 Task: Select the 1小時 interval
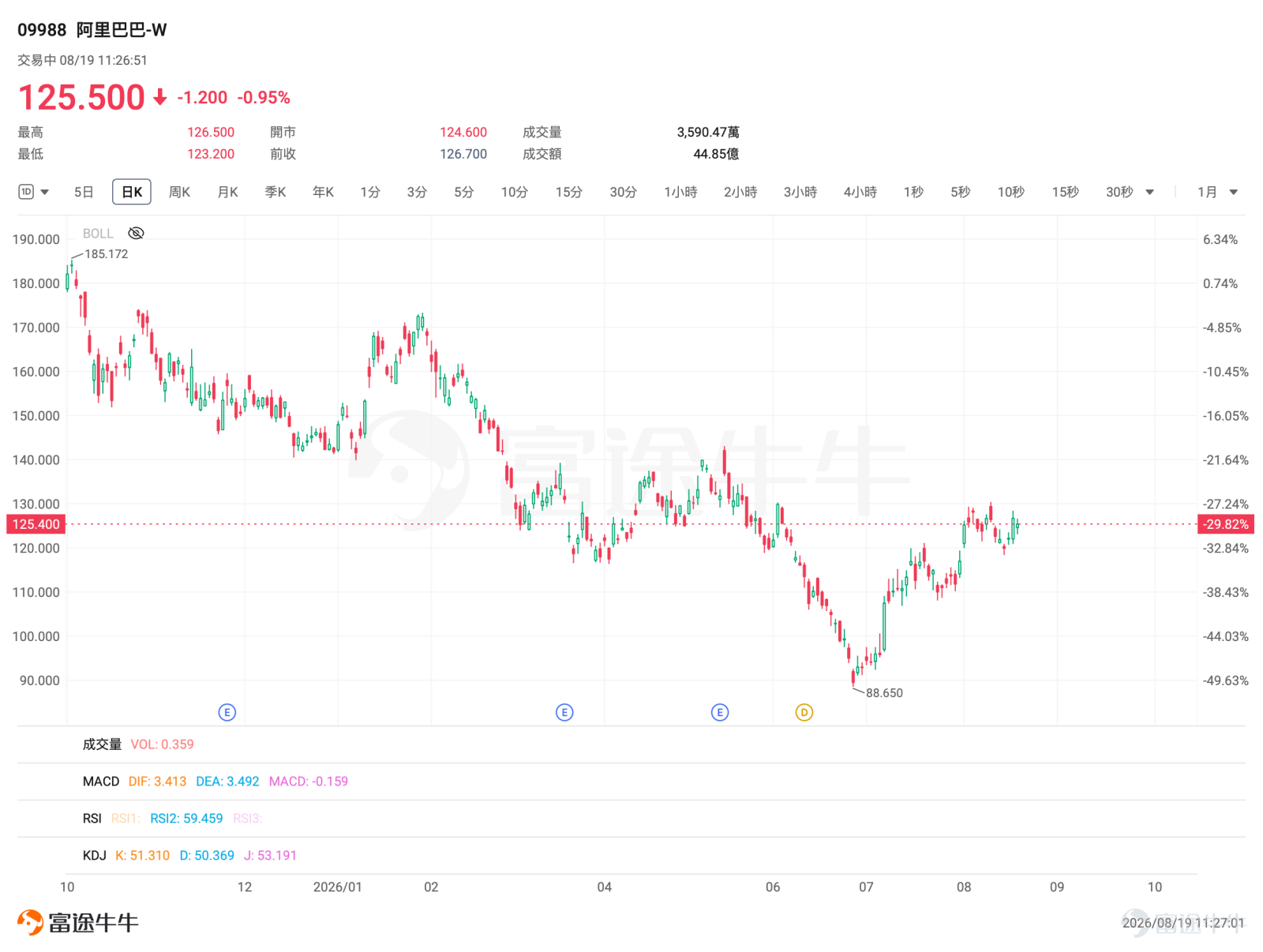[x=680, y=192]
